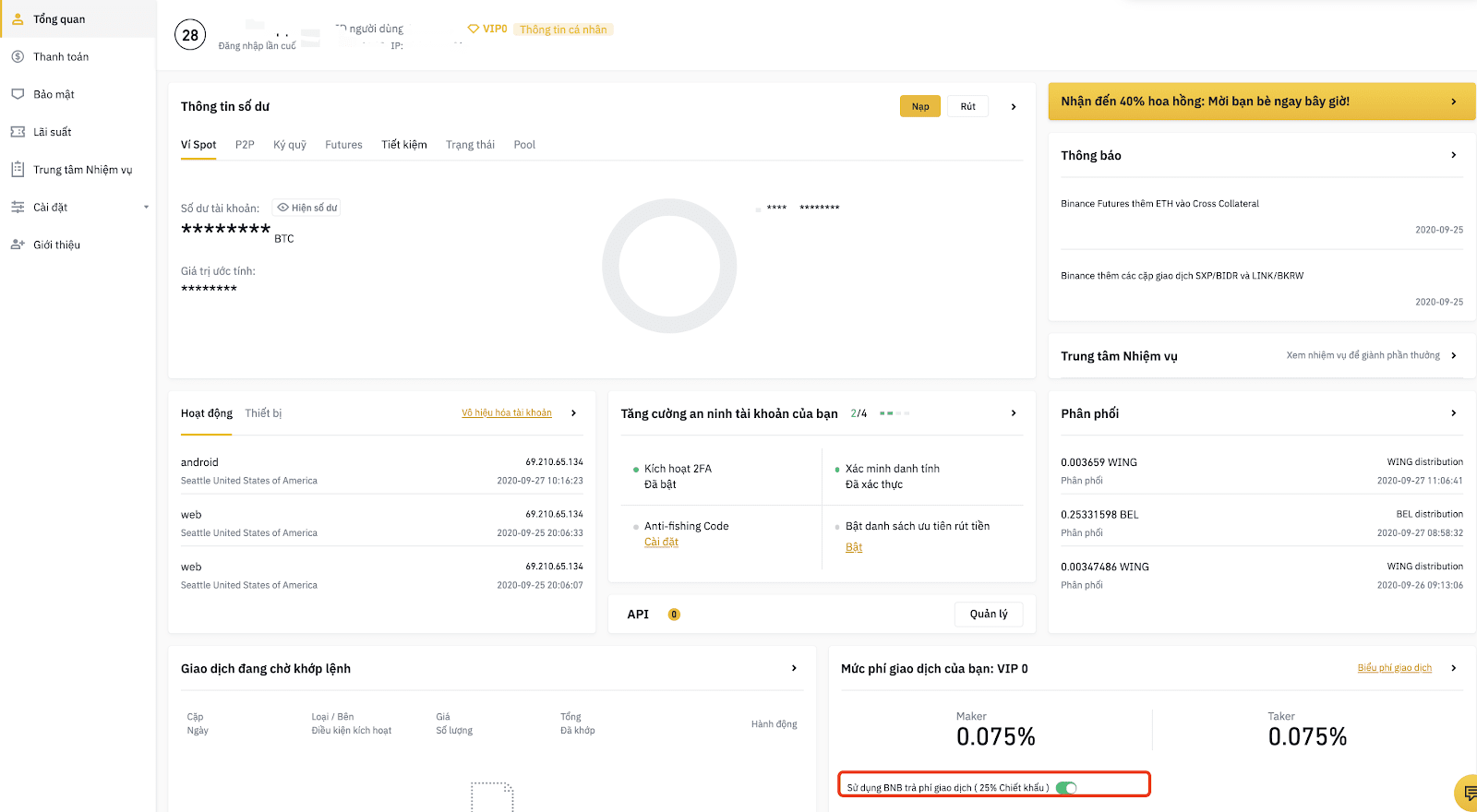This screenshot has width=1477, height=812.
Task: Open Biểu phí giao dịch link
Action: pyautogui.click(x=1395, y=668)
